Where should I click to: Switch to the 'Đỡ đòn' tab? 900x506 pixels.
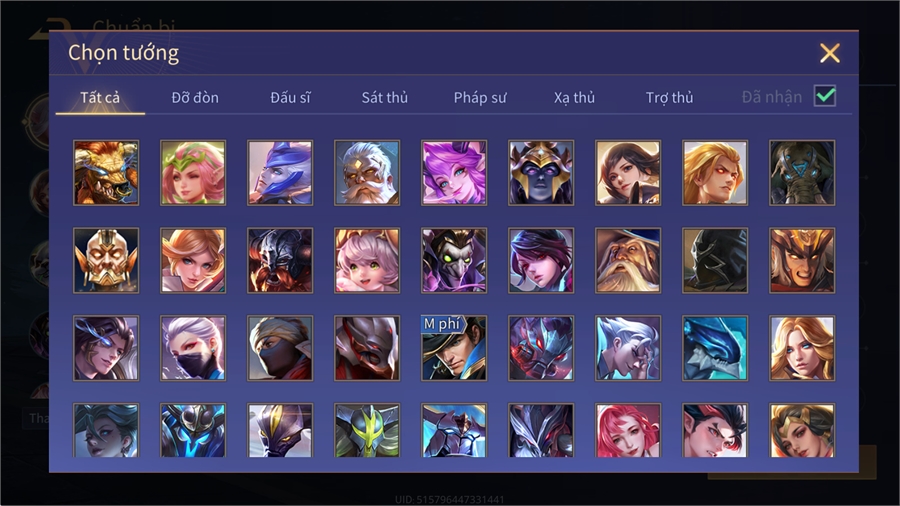point(195,98)
